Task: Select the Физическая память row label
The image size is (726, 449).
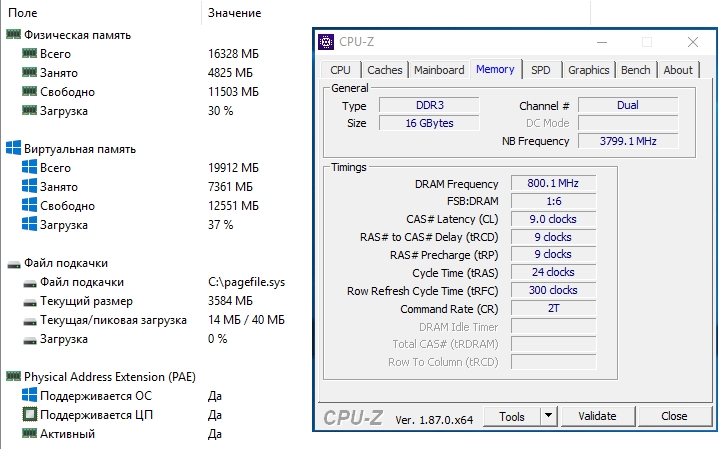Action: point(77,35)
